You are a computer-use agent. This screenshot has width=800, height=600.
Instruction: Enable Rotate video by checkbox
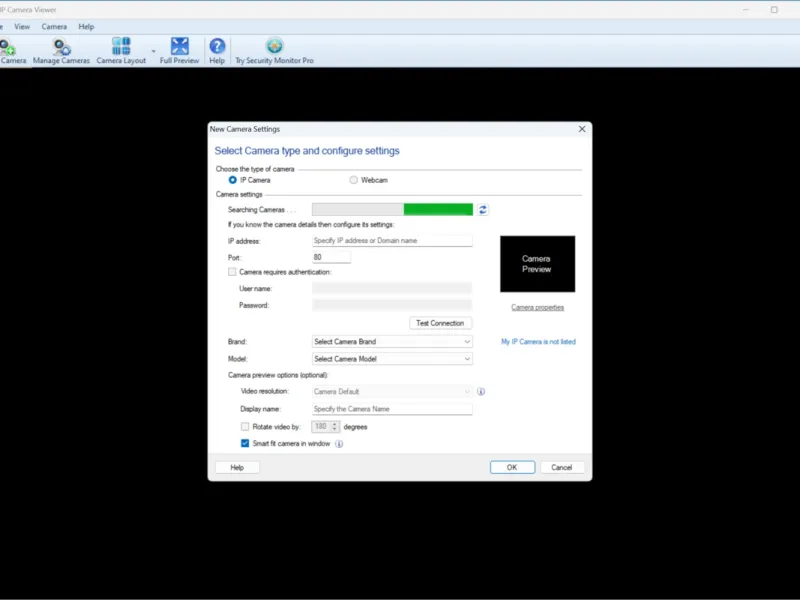[245, 427]
